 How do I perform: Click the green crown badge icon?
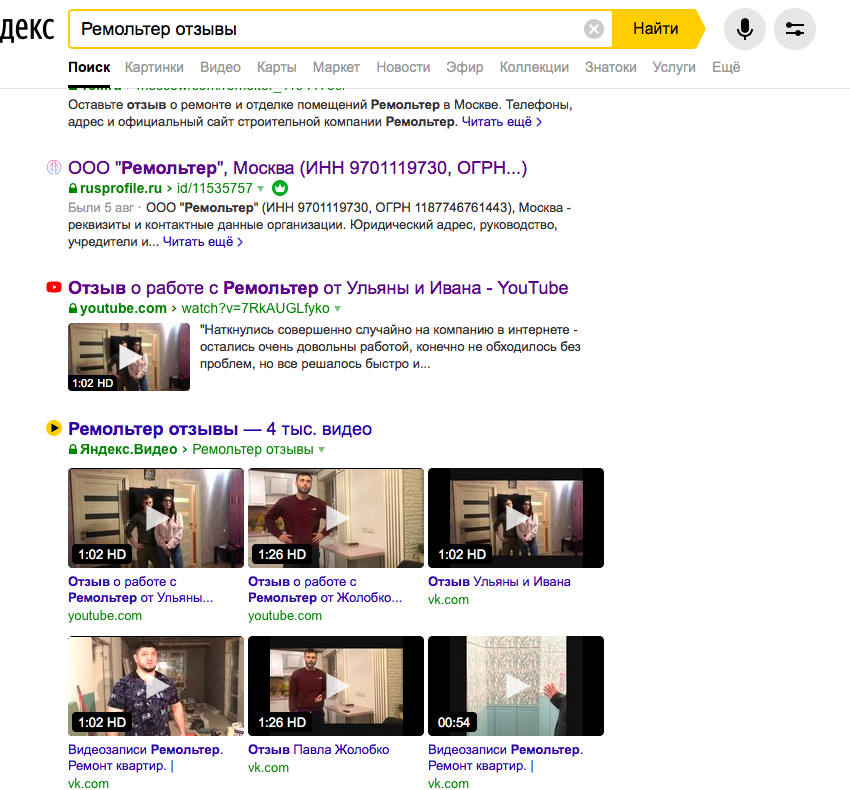(280, 188)
